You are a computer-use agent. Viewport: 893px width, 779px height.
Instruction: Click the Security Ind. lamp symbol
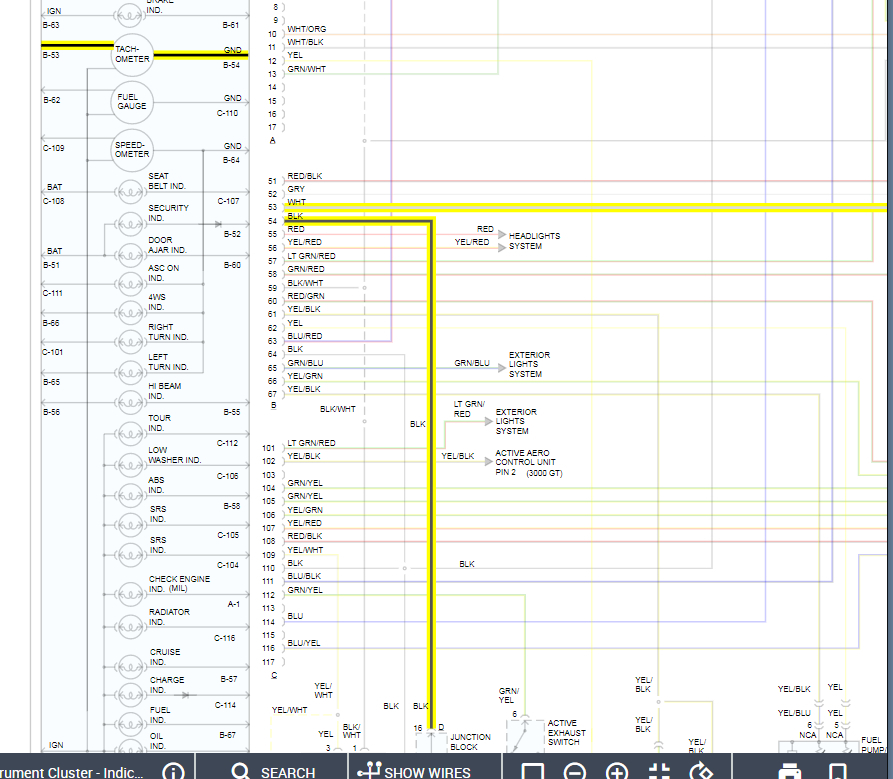[x=129, y=224]
